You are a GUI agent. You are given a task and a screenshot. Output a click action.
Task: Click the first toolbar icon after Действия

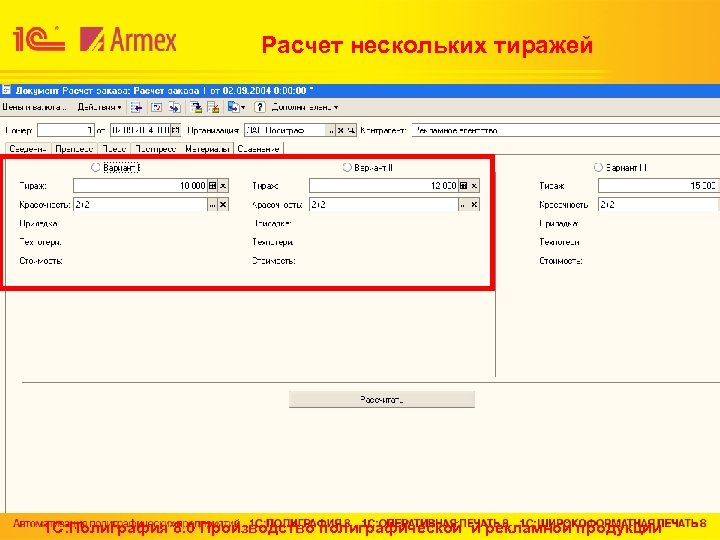point(136,107)
